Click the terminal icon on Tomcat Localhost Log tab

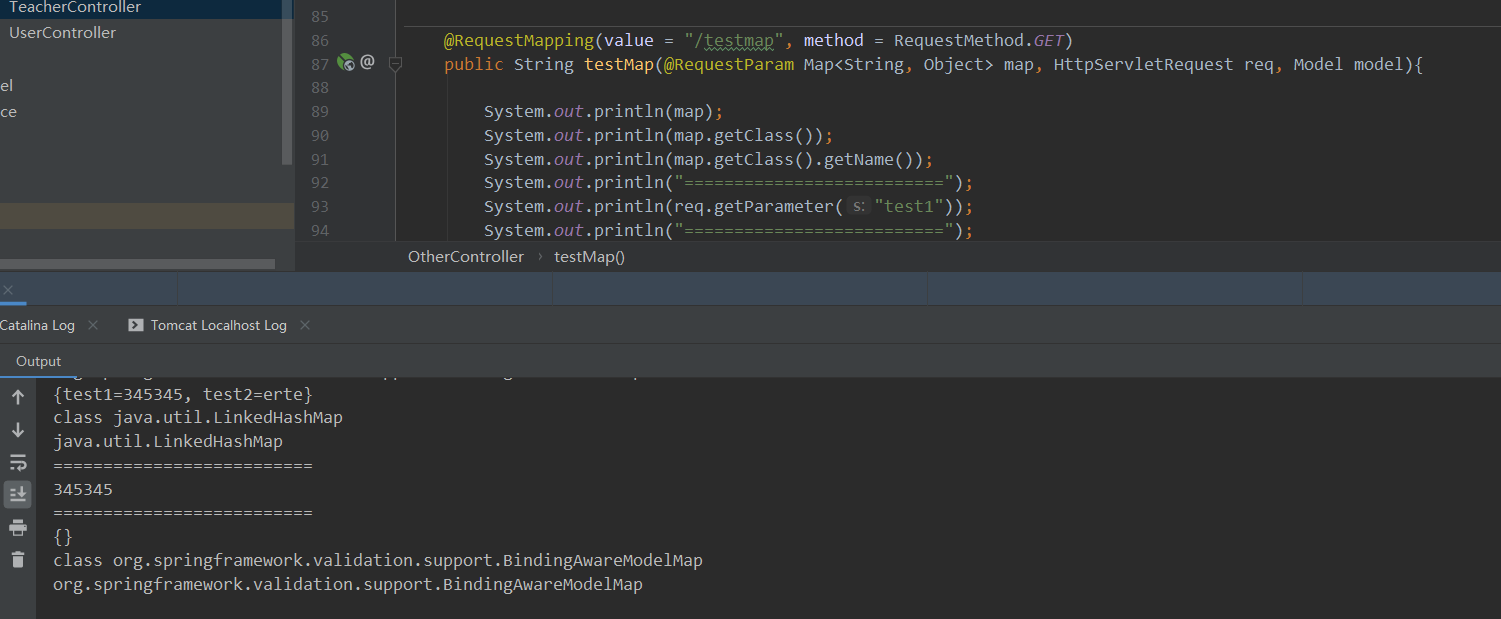point(136,325)
